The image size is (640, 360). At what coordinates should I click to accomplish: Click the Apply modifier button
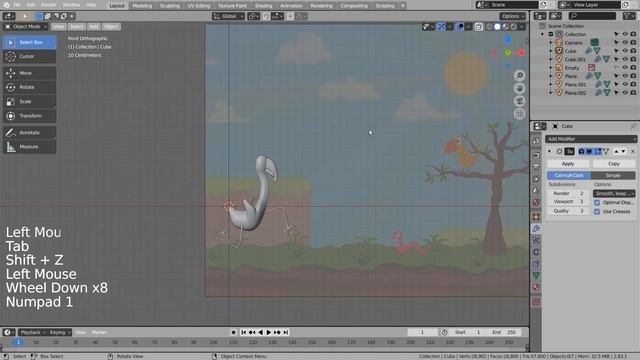(x=568, y=164)
